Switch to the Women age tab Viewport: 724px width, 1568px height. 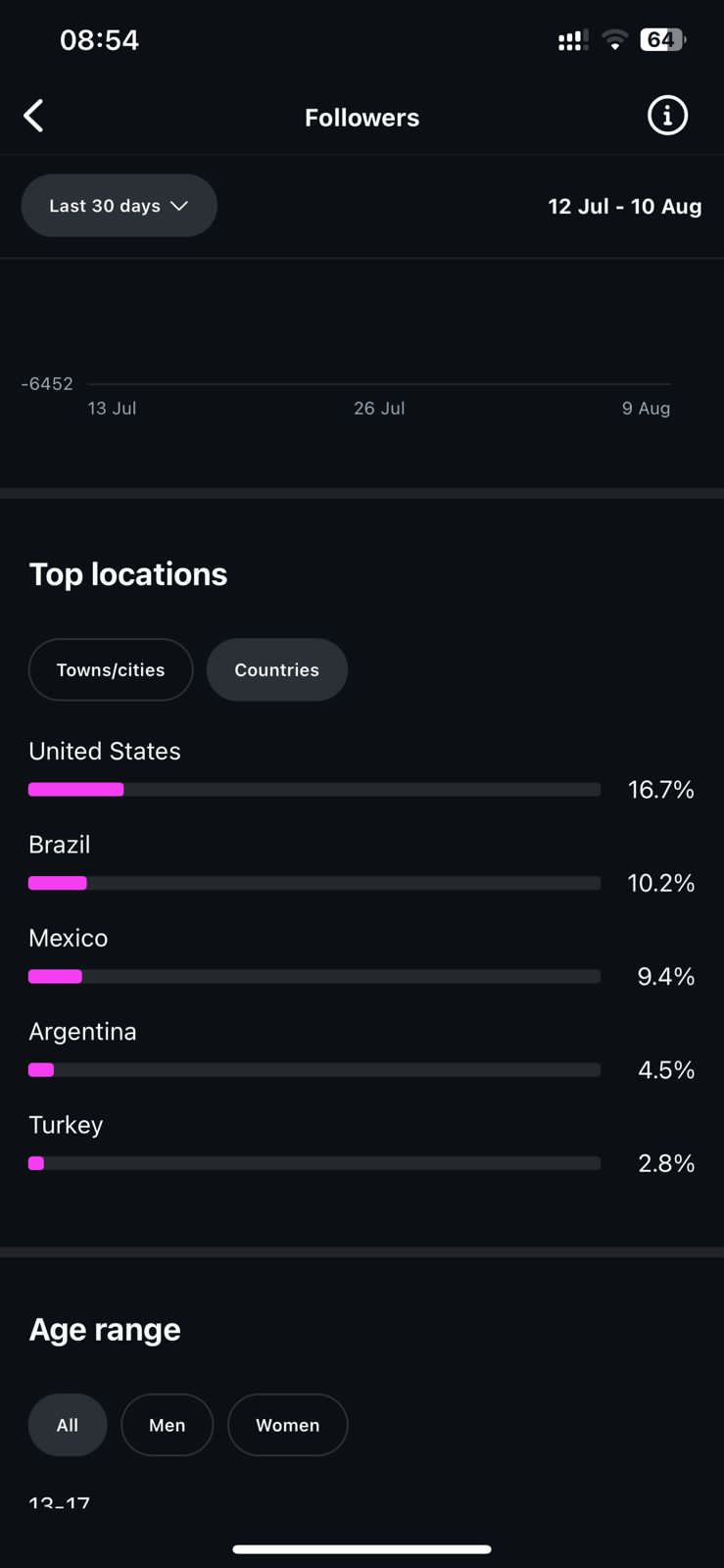coord(287,1425)
